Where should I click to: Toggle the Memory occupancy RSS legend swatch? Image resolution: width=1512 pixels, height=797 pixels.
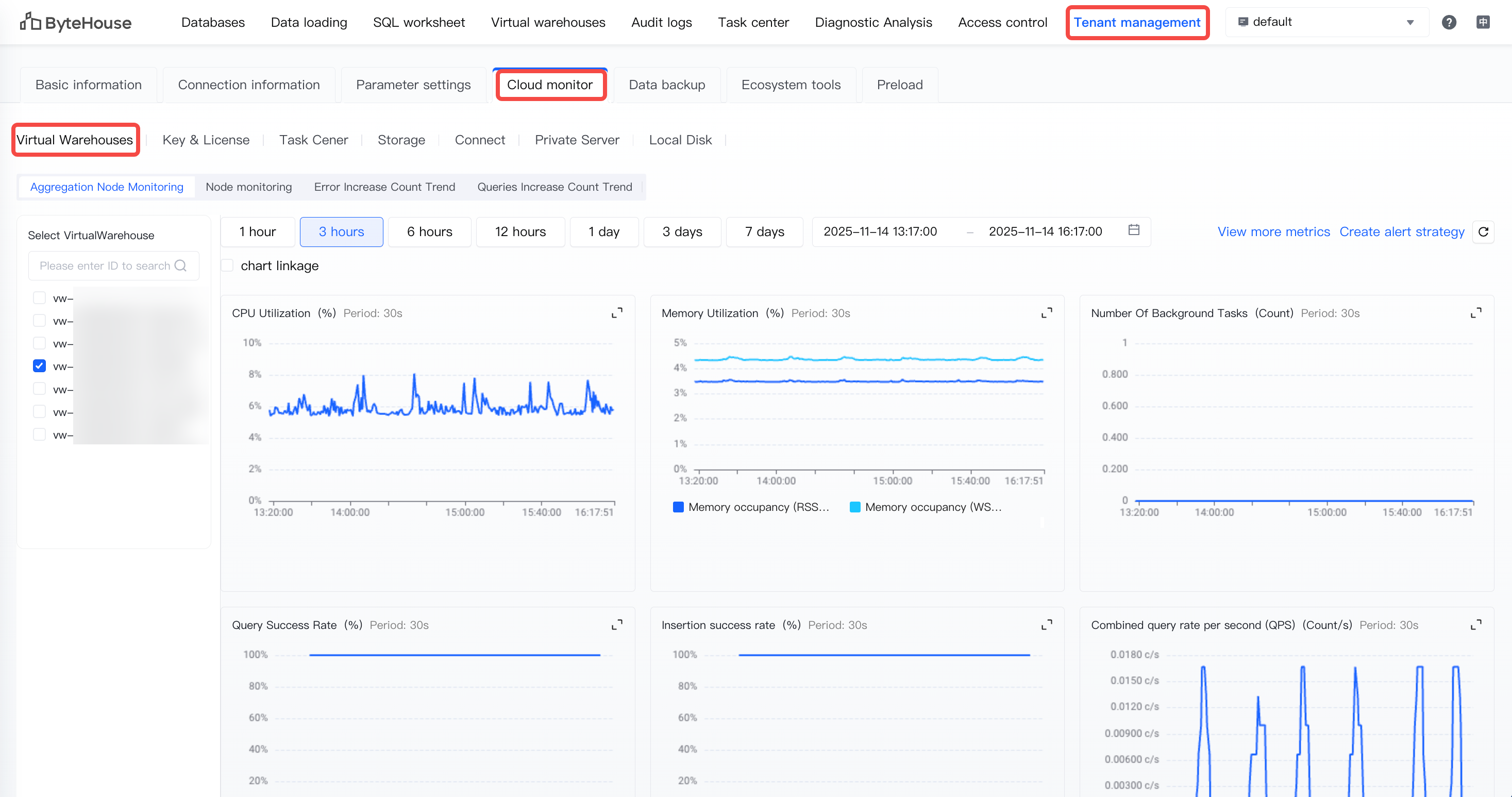click(678, 507)
